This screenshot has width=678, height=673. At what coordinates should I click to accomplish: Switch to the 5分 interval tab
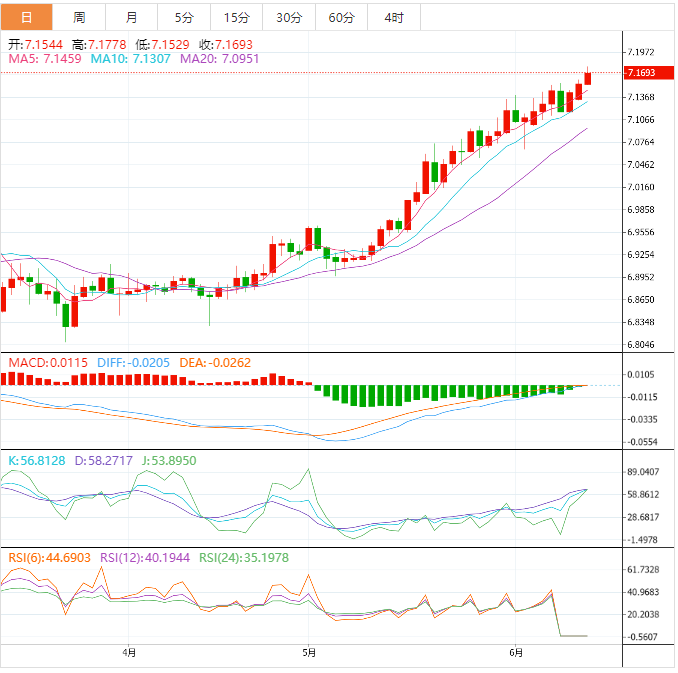pyautogui.click(x=185, y=17)
